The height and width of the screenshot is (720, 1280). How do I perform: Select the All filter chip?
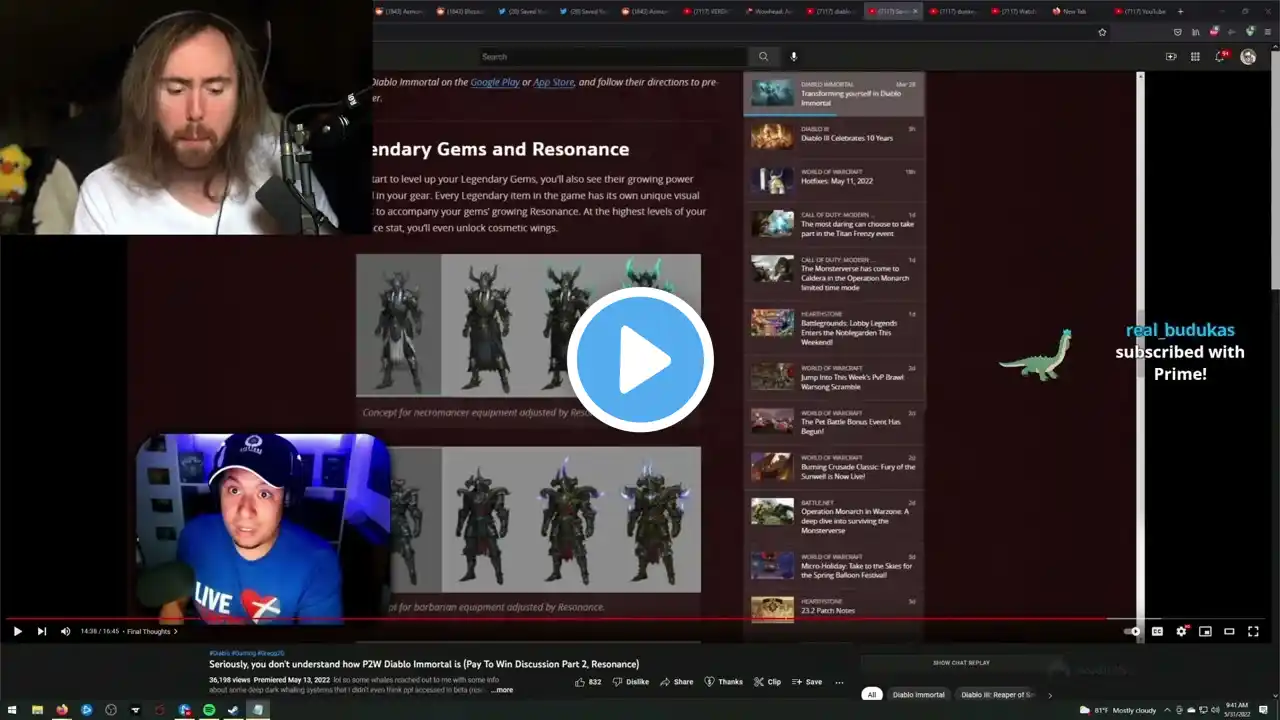coord(872,694)
